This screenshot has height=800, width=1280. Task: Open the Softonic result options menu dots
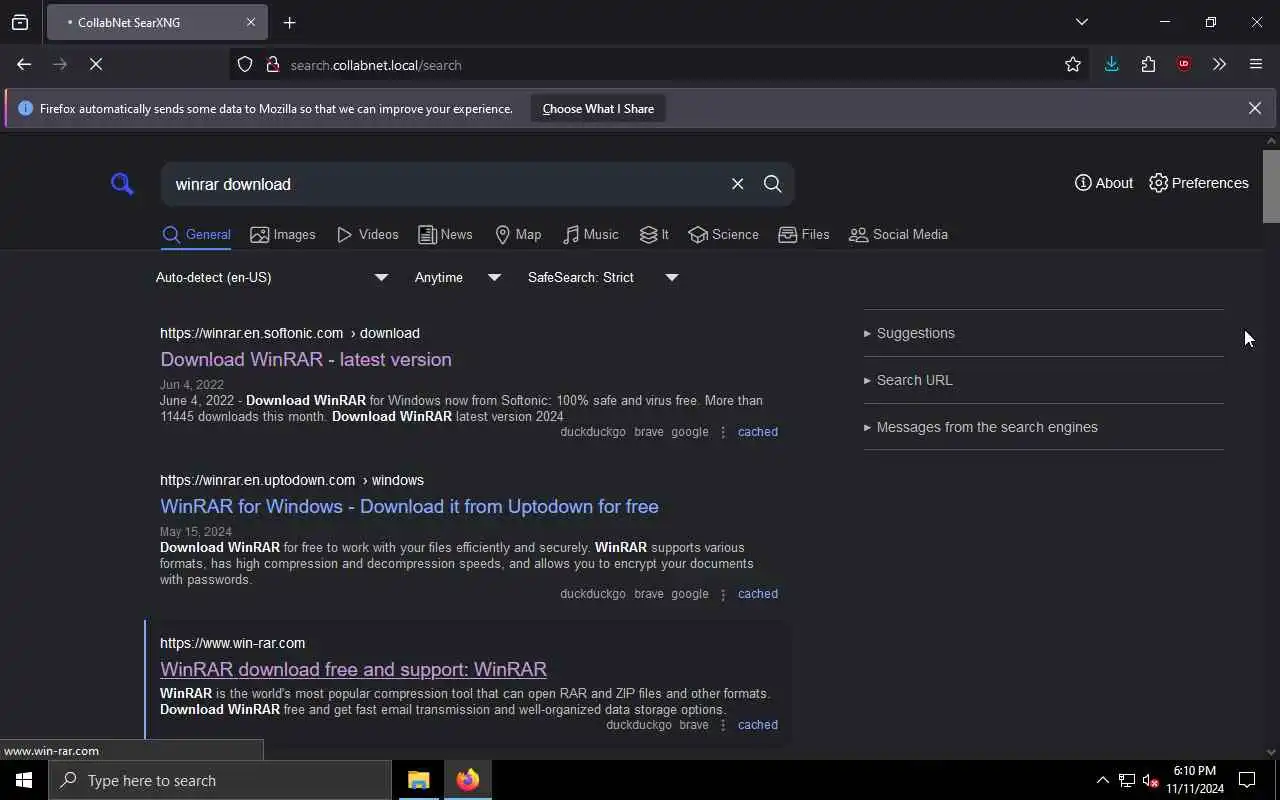pyautogui.click(x=723, y=432)
